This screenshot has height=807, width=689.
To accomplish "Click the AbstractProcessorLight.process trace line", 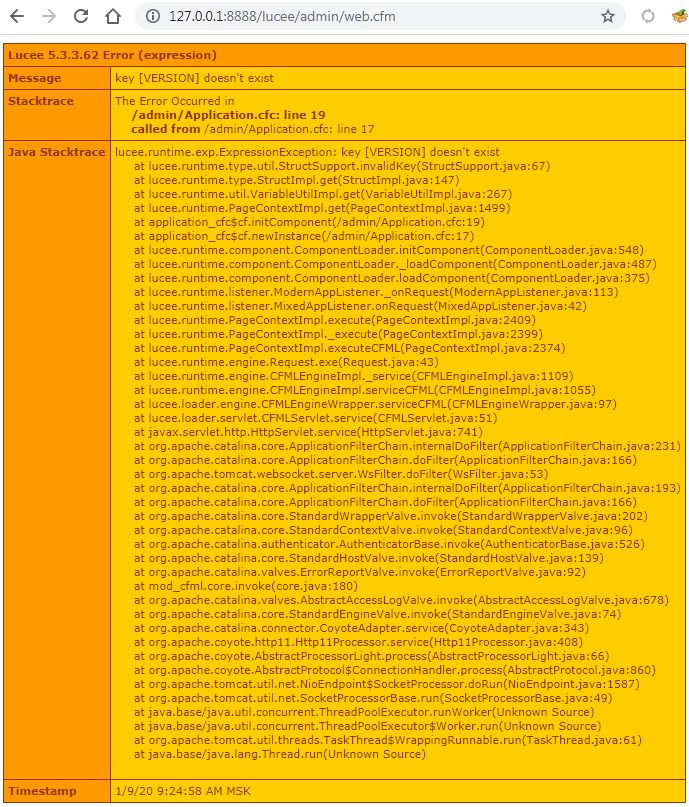I will pos(372,656).
